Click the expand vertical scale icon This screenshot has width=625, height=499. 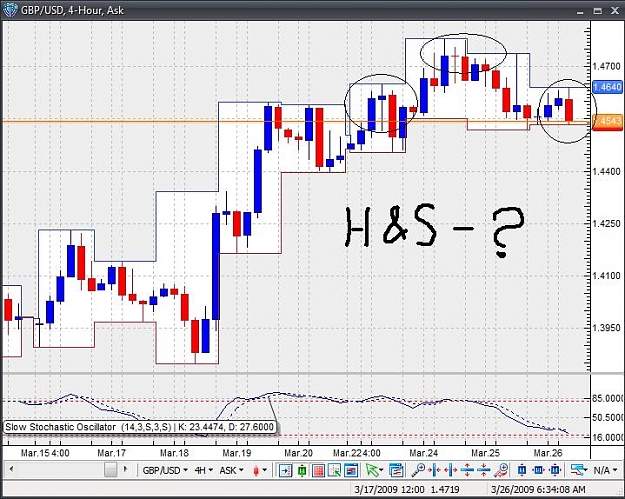467,470
